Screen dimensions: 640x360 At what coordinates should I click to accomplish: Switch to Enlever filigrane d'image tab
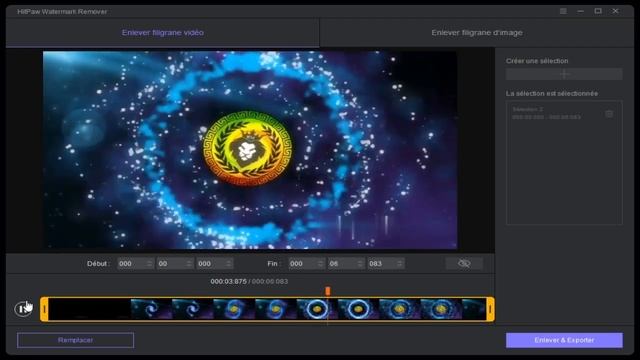(x=477, y=33)
